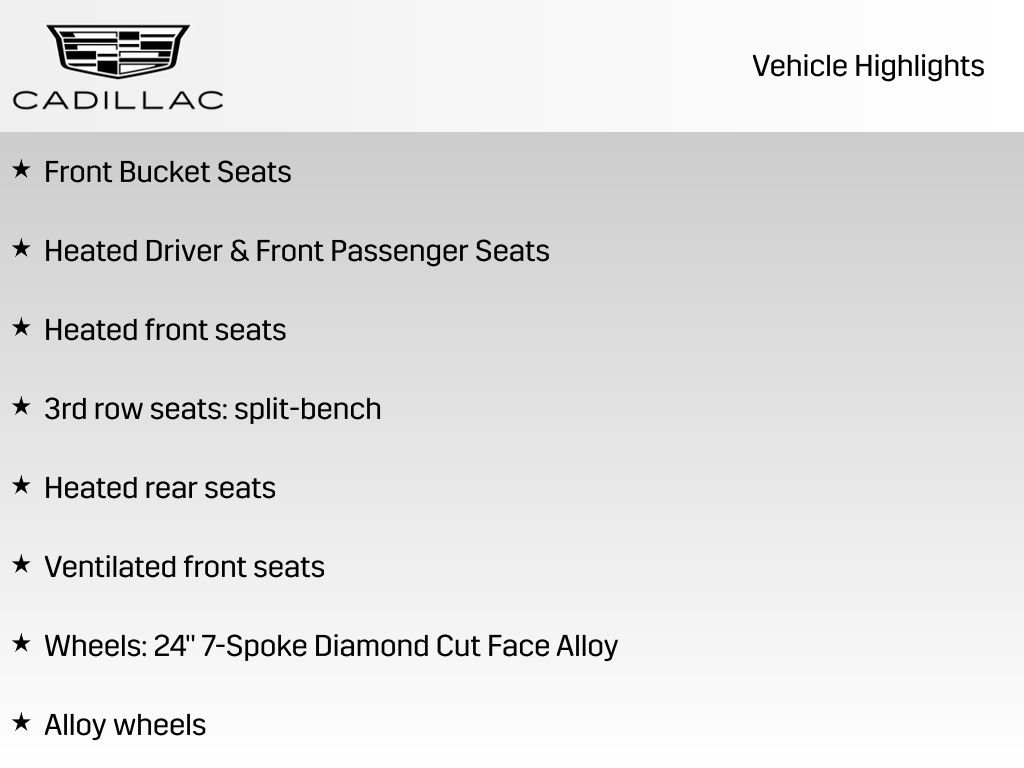This screenshot has width=1024, height=768.
Task: Click the Ventilated front seats text
Action: click(x=185, y=567)
